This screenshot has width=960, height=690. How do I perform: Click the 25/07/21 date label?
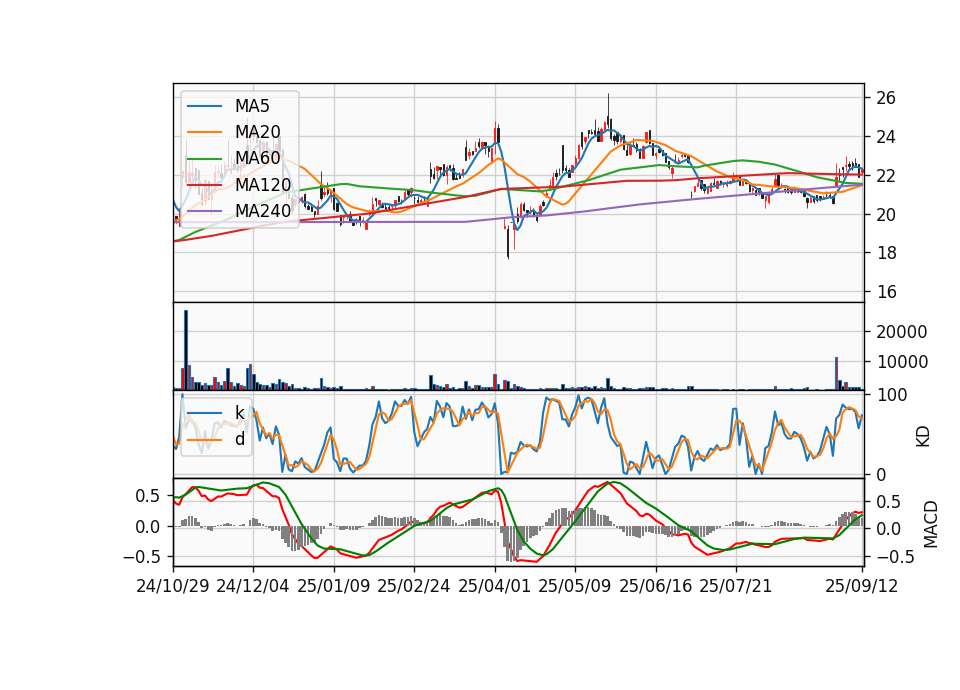[736, 586]
